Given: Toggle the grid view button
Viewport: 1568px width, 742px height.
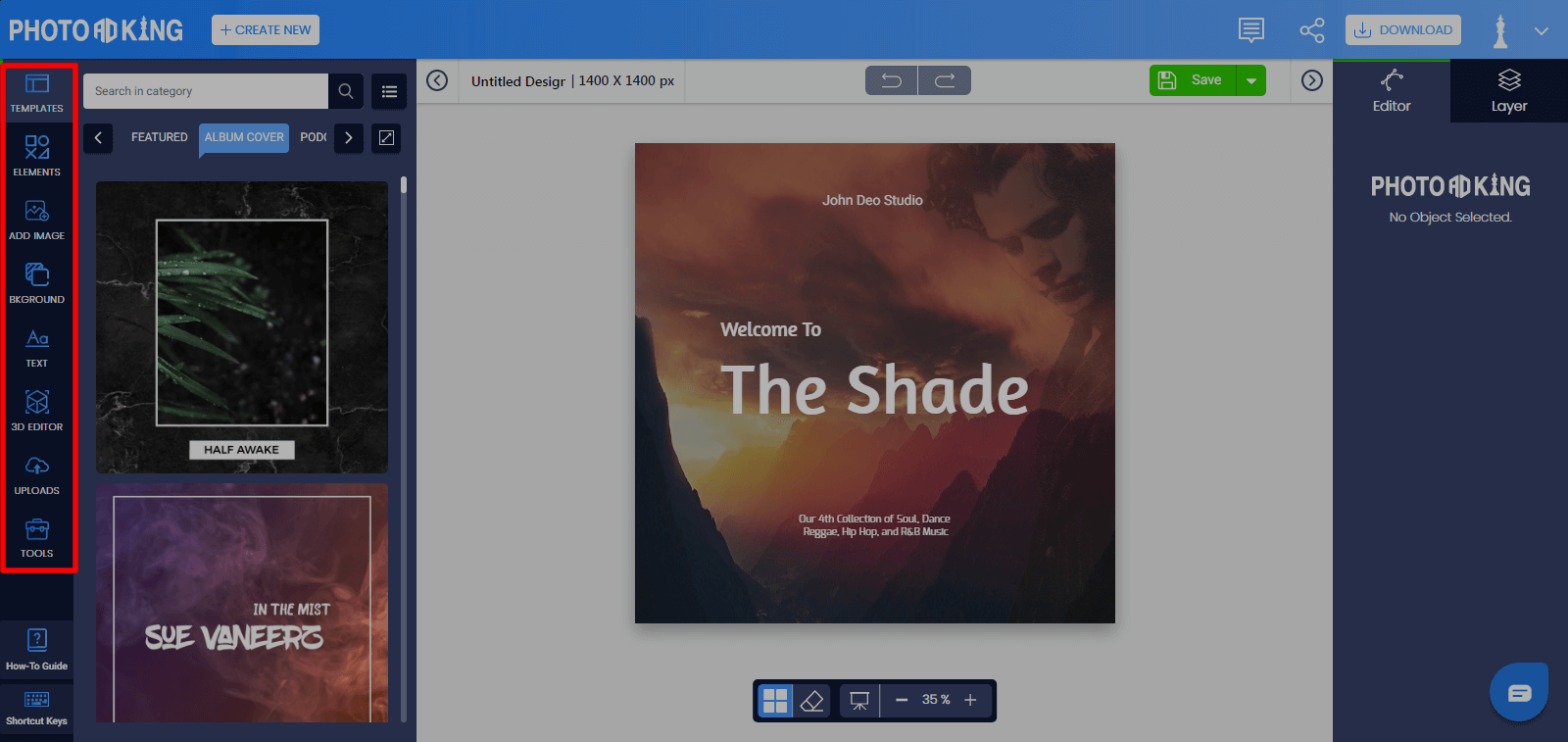Looking at the screenshot, I should (775, 700).
